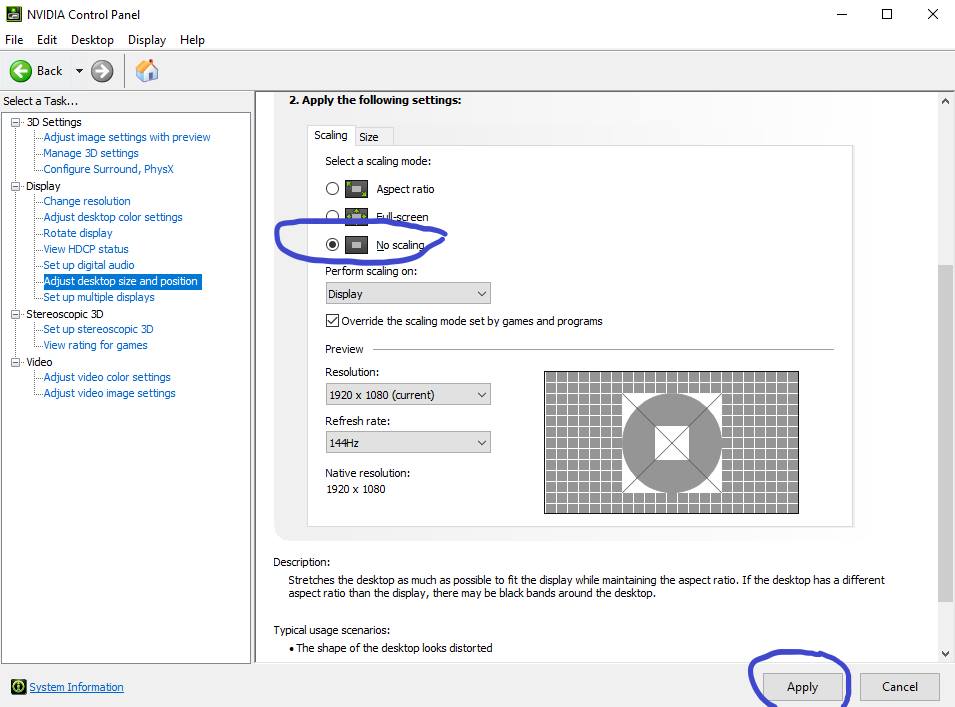Click the scrollbar down arrow
Viewport: 955px width, 707px height.
[945, 654]
